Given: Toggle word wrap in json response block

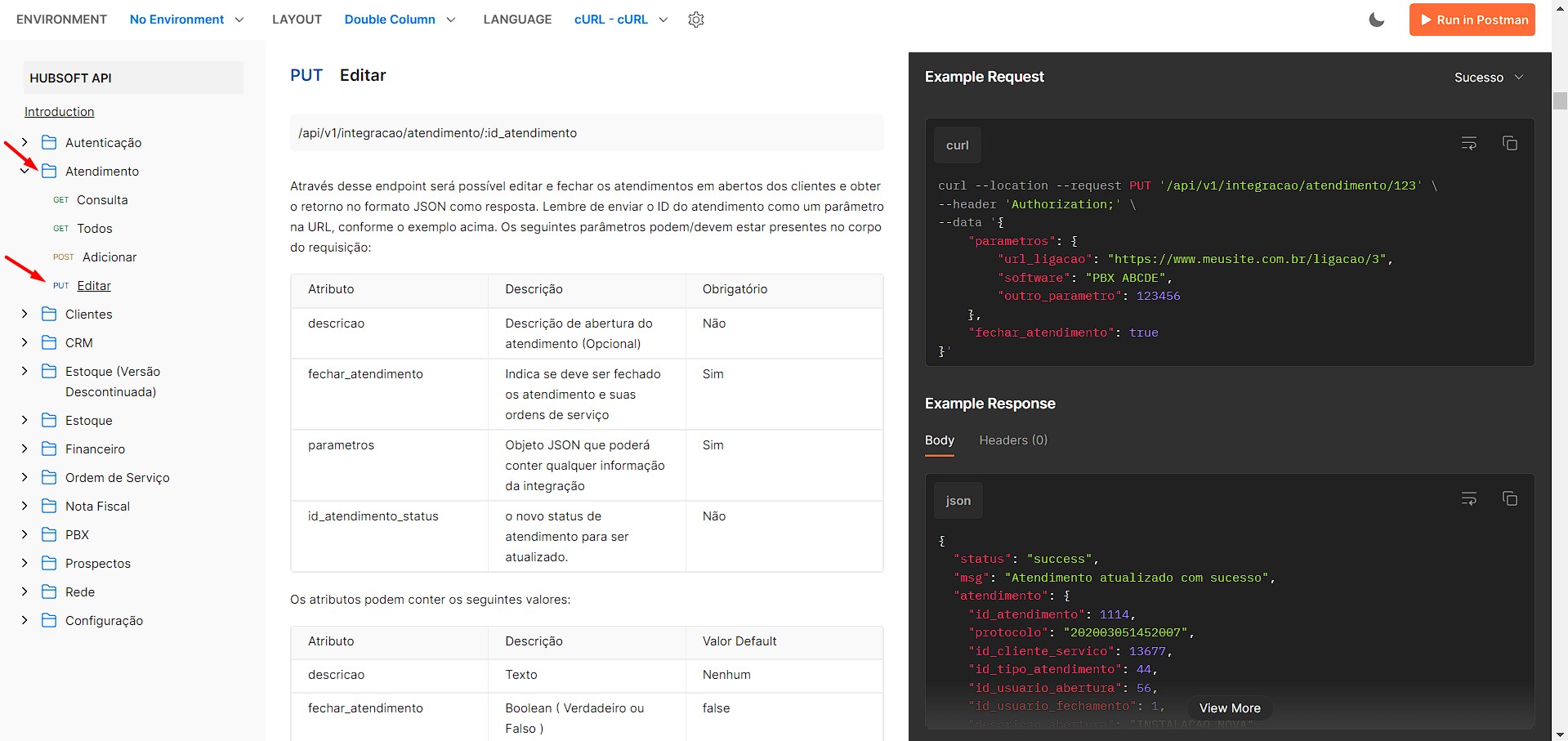Looking at the screenshot, I should coord(1469,499).
